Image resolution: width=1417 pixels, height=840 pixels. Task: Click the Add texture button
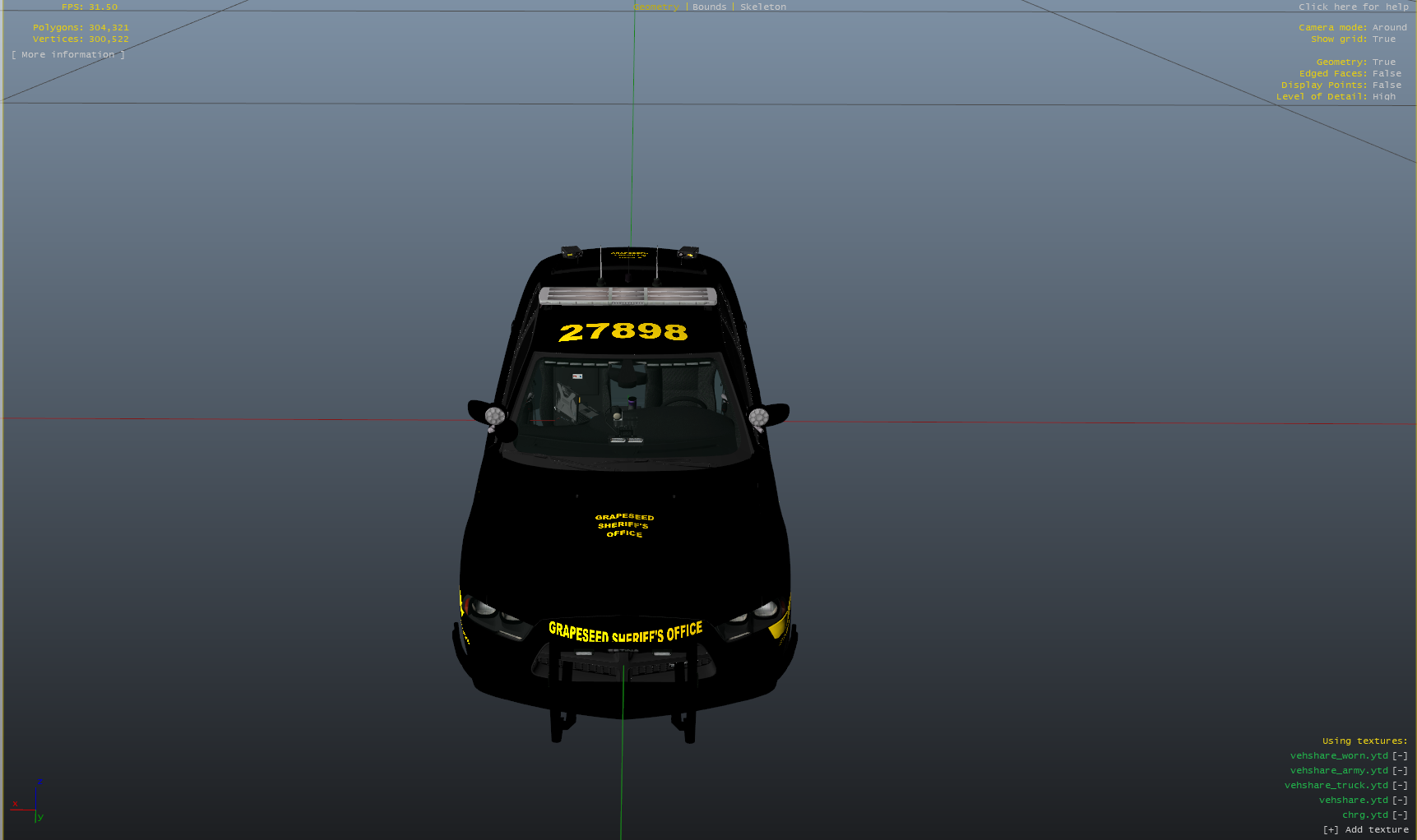[1365, 830]
